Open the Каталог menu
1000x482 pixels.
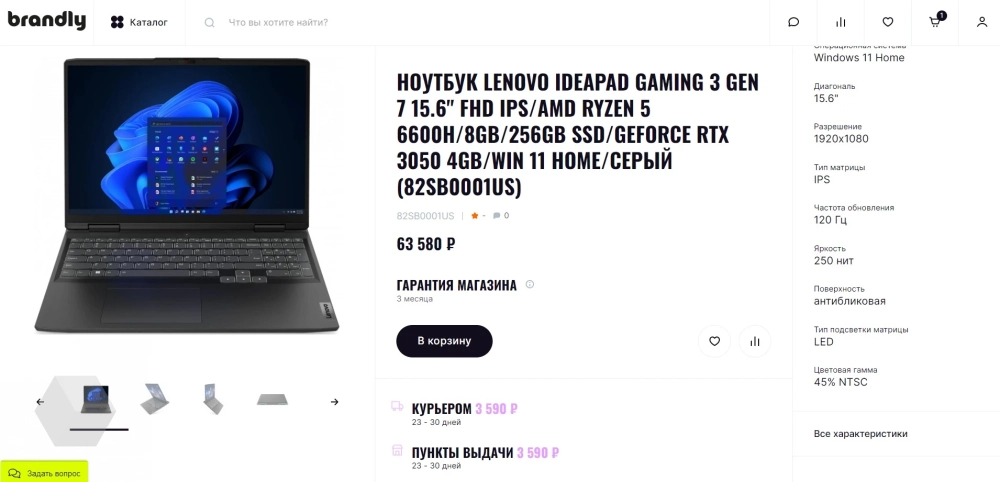139,22
